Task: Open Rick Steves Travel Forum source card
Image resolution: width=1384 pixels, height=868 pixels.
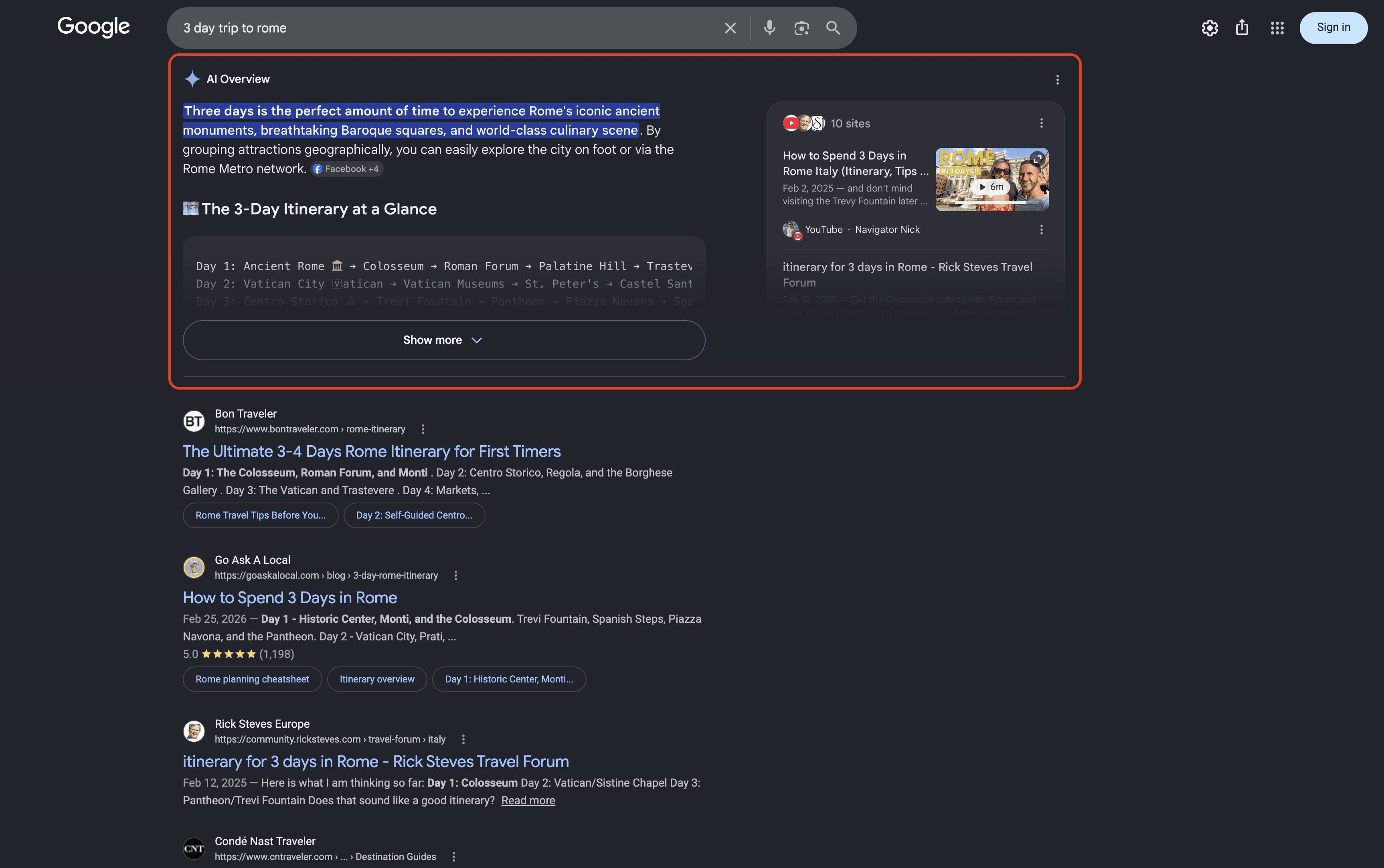Action: (x=907, y=275)
